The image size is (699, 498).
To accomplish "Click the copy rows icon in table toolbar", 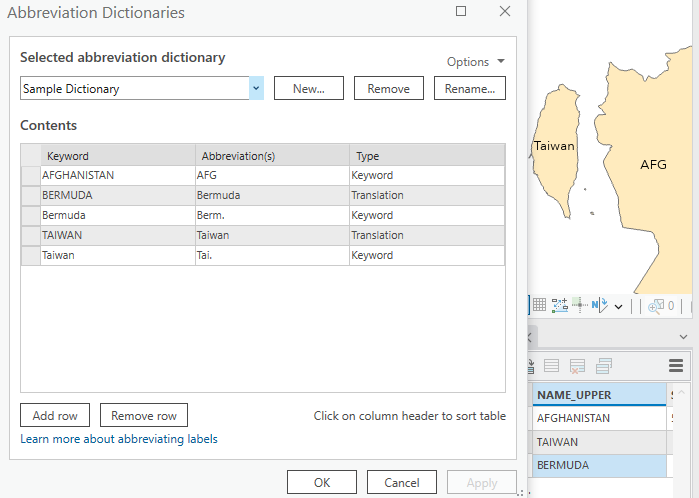I will (604, 366).
